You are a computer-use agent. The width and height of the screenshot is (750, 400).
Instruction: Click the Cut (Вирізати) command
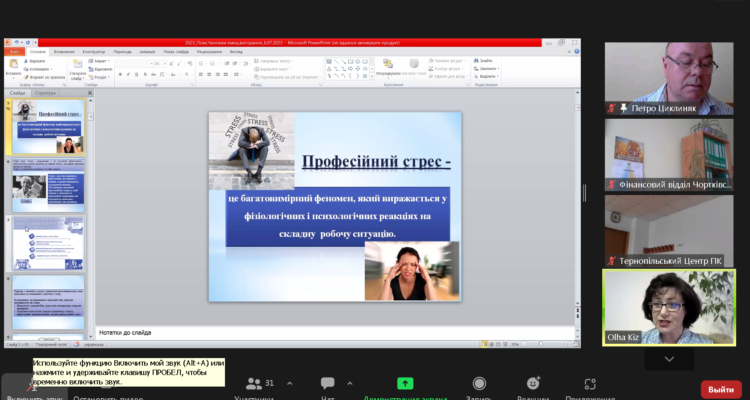coord(34,61)
